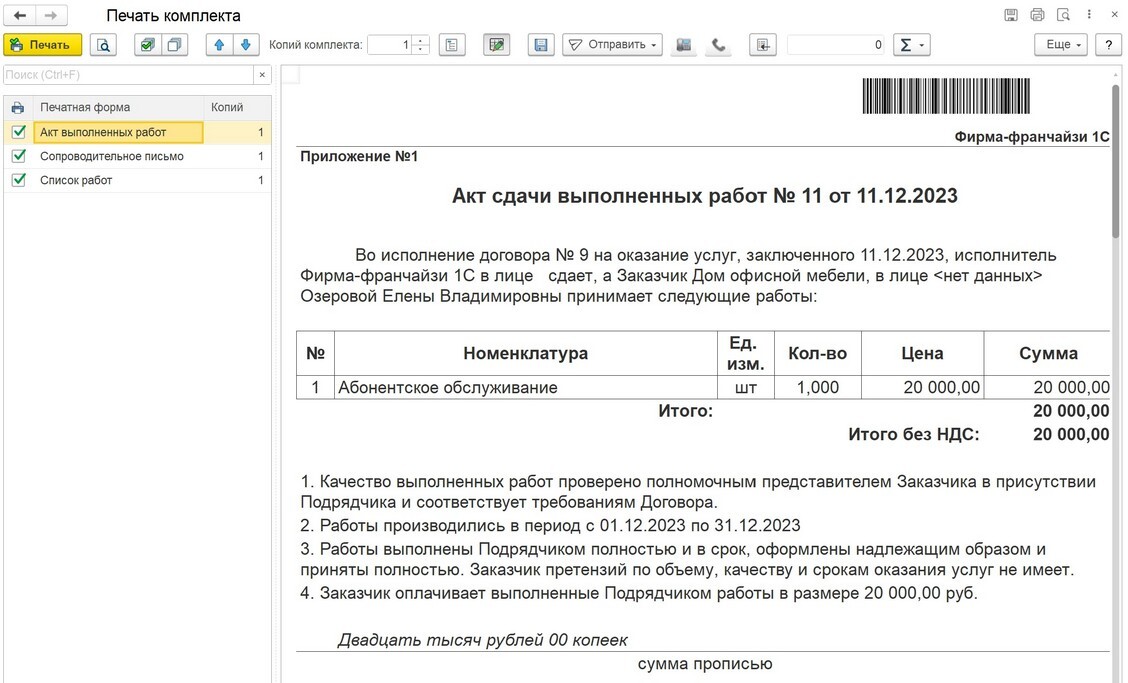Click the barcode image in the document

coord(946,95)
